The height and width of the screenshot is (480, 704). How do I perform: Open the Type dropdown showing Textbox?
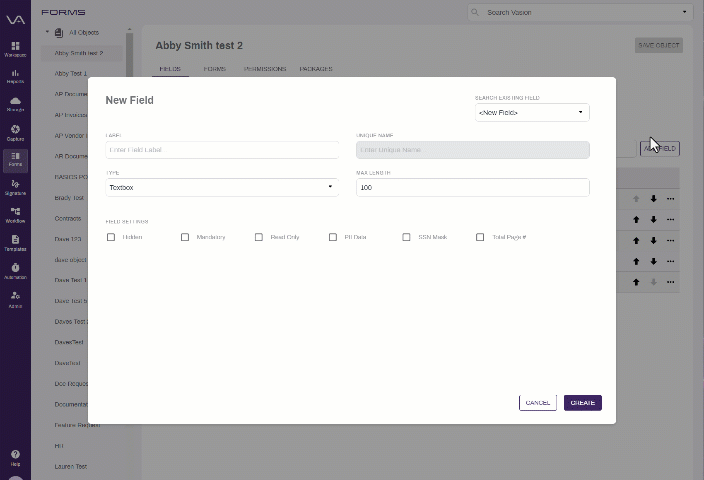(x=222, y=188)
